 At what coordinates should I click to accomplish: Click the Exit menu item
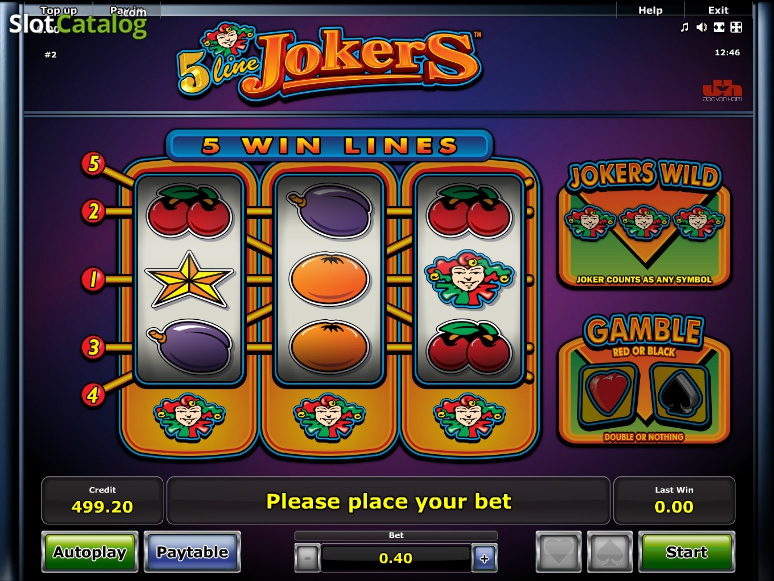[x=718, y=10]
